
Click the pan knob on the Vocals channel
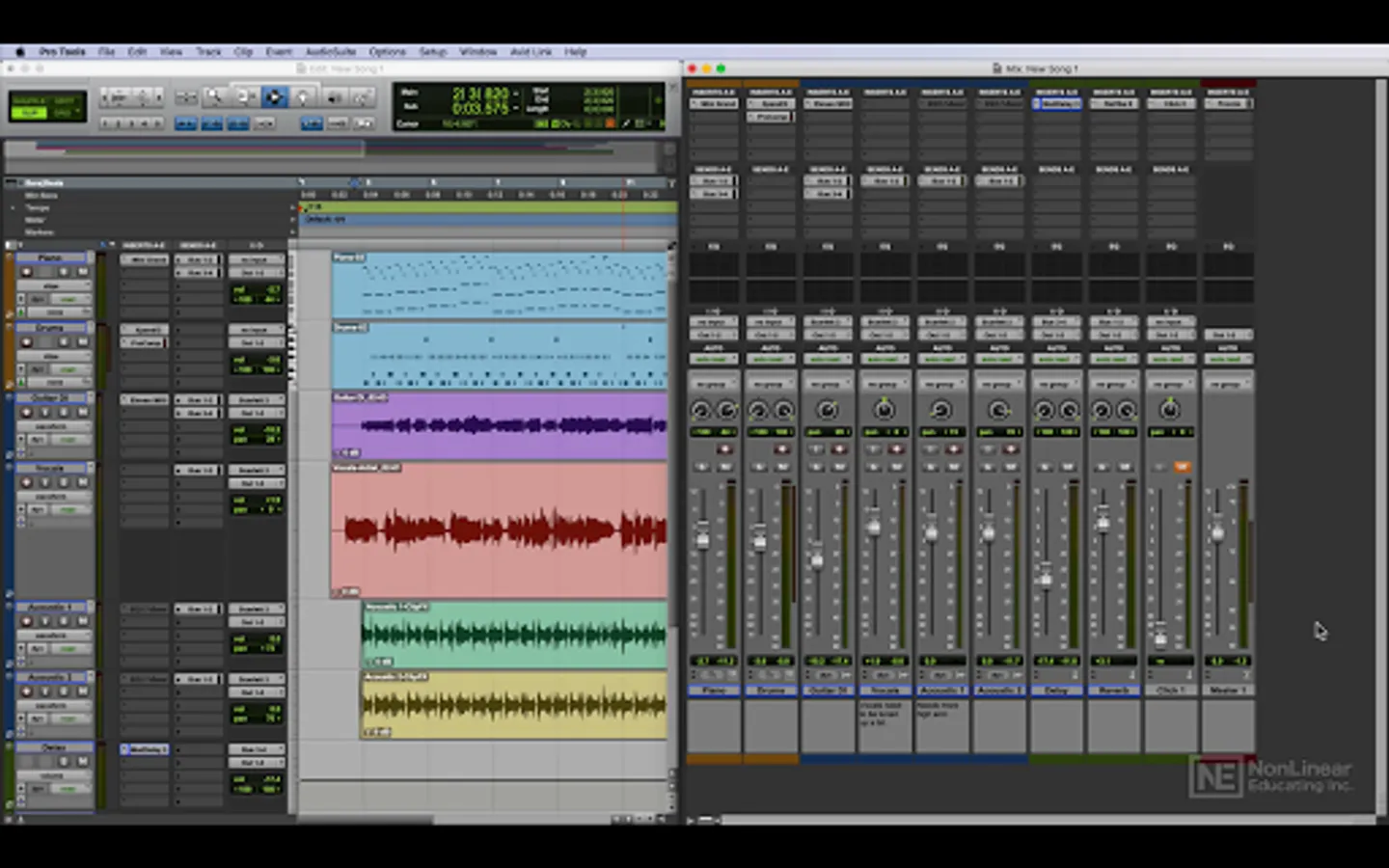(x=884, y=411)
